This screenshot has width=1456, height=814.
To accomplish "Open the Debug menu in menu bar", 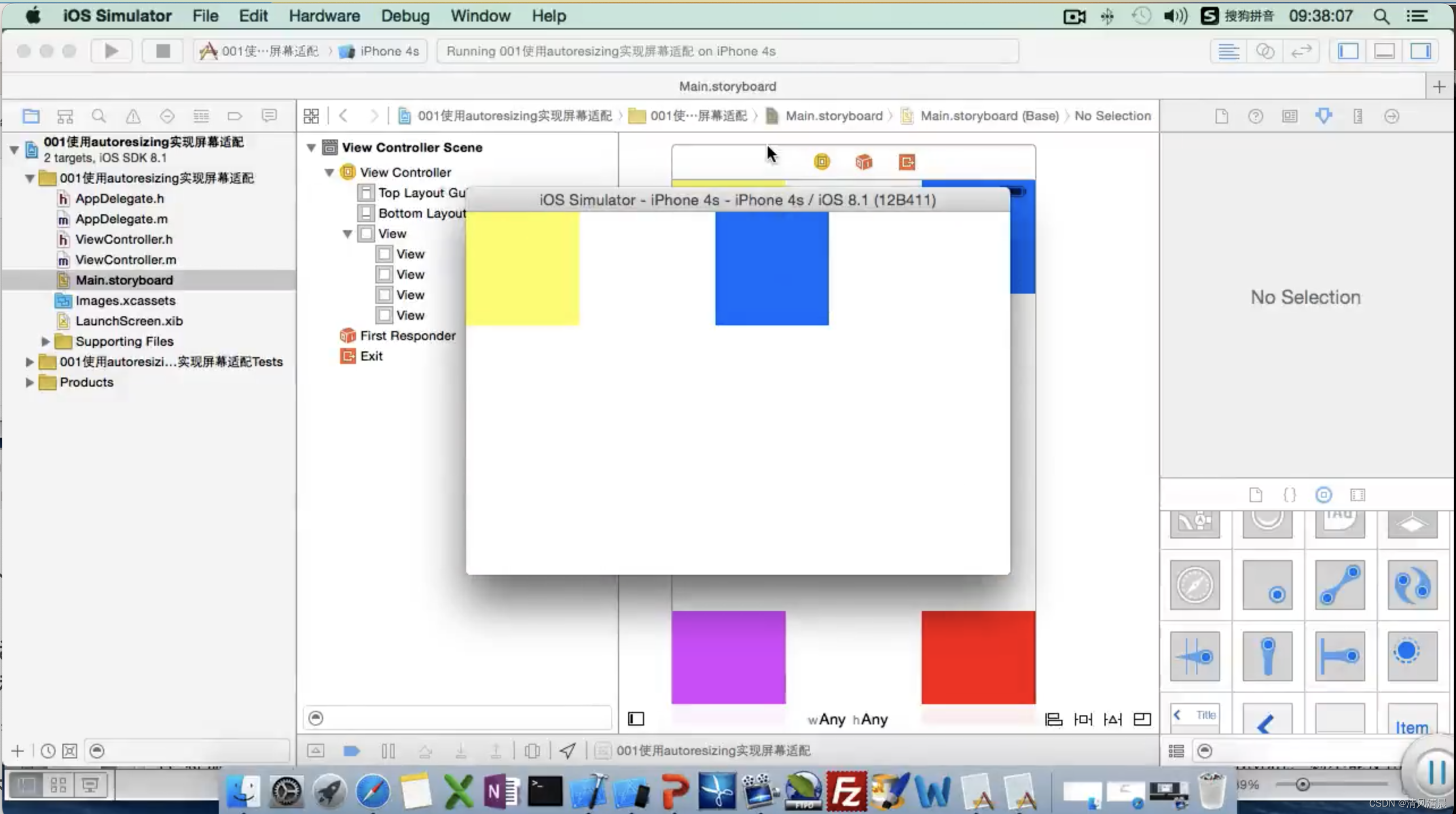I will point(404,16).
